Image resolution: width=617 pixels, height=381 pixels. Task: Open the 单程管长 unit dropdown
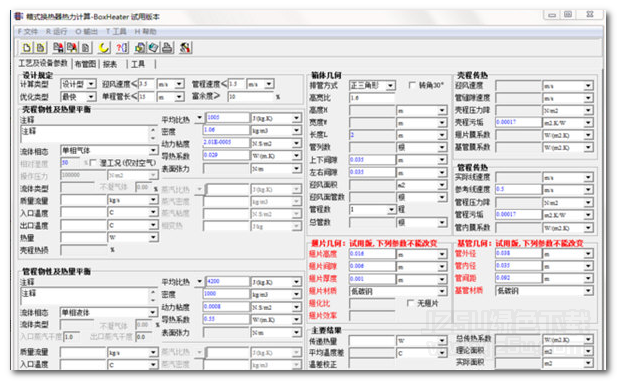(170, 96)
